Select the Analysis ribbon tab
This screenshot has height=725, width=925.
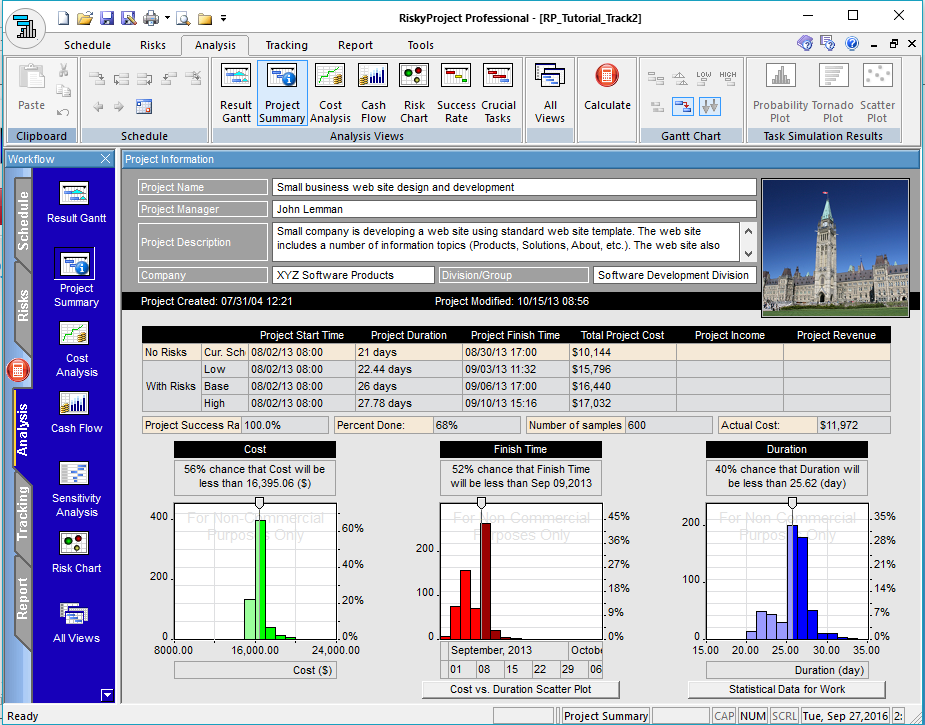[215, 45]
